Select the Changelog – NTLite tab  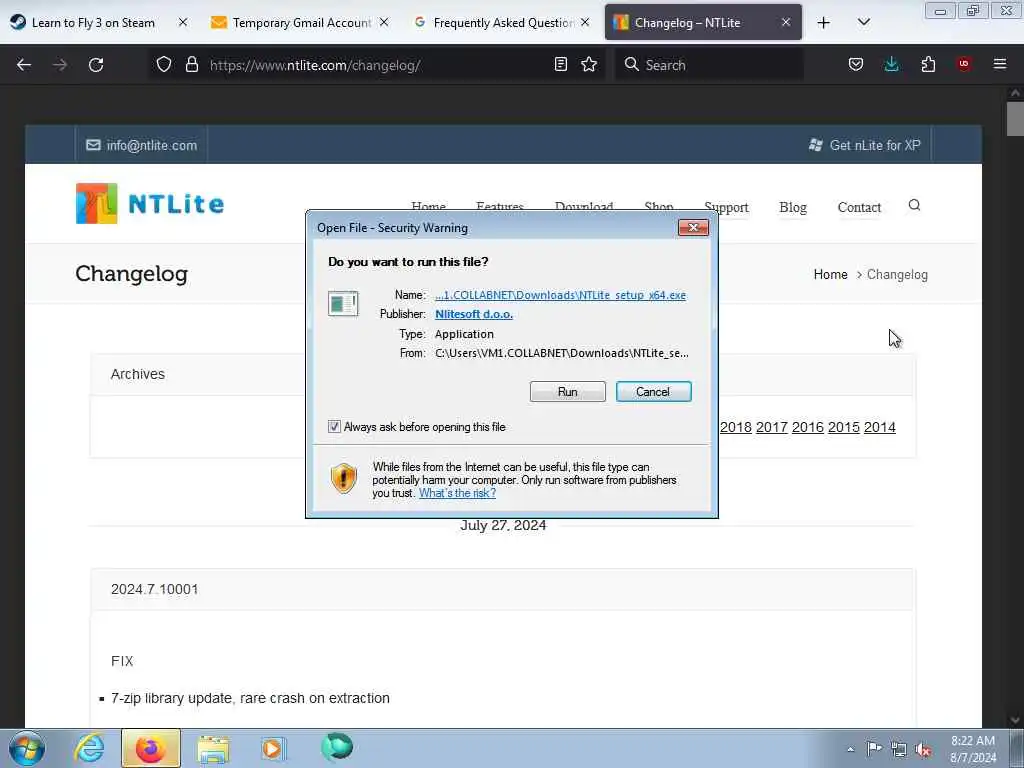click(687, 22)
